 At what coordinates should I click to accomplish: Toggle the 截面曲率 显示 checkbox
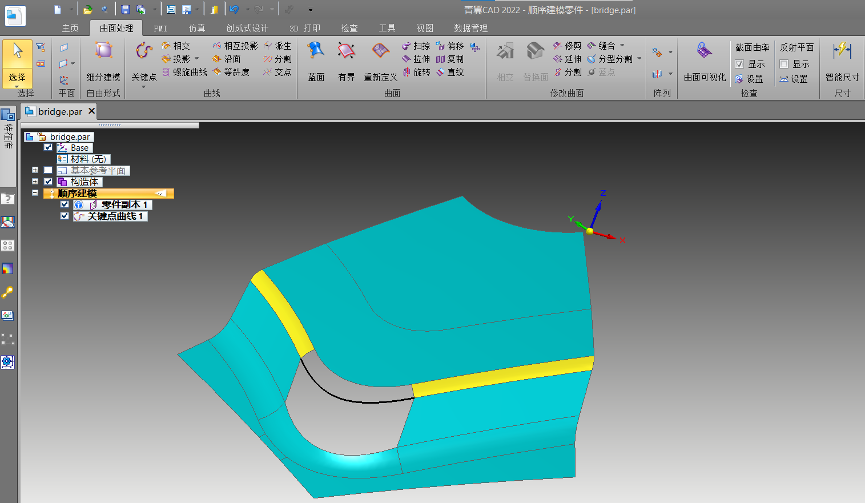click(739, 63)
